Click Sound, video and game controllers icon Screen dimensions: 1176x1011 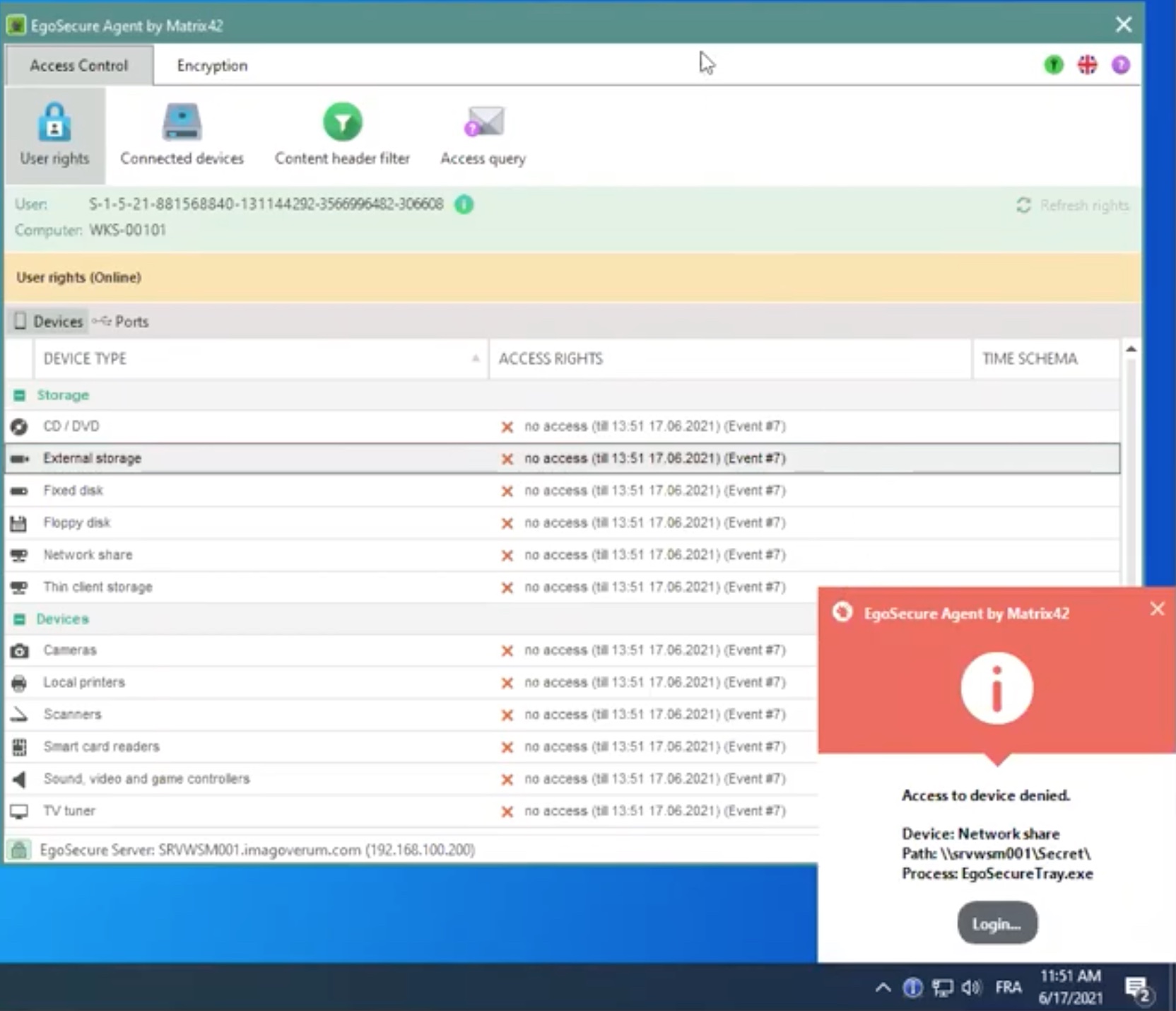click(x=19, y=779)
